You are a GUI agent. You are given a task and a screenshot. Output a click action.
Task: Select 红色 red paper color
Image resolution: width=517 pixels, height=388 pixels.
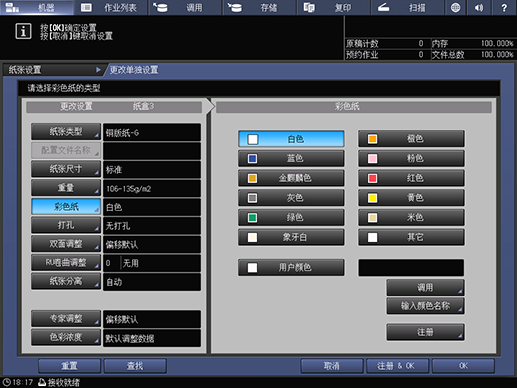click(411, 178)
